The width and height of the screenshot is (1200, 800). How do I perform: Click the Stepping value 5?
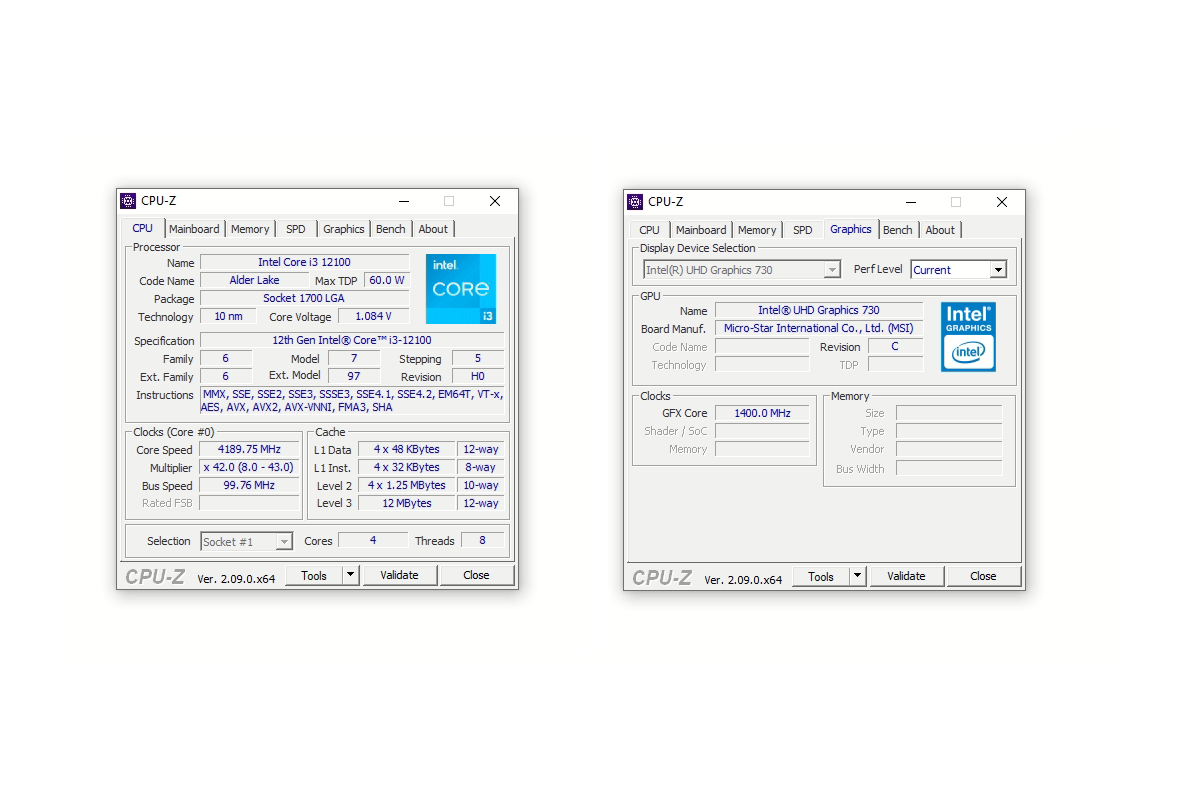[x=478, y=358]
